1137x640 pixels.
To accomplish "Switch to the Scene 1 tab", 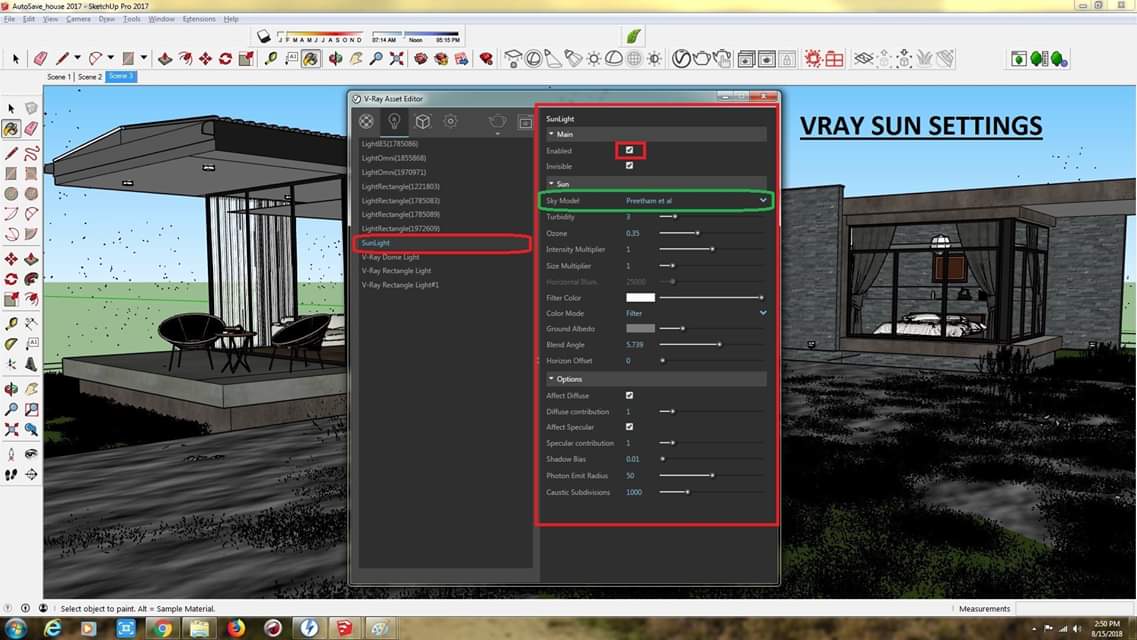I will (59, 76).
